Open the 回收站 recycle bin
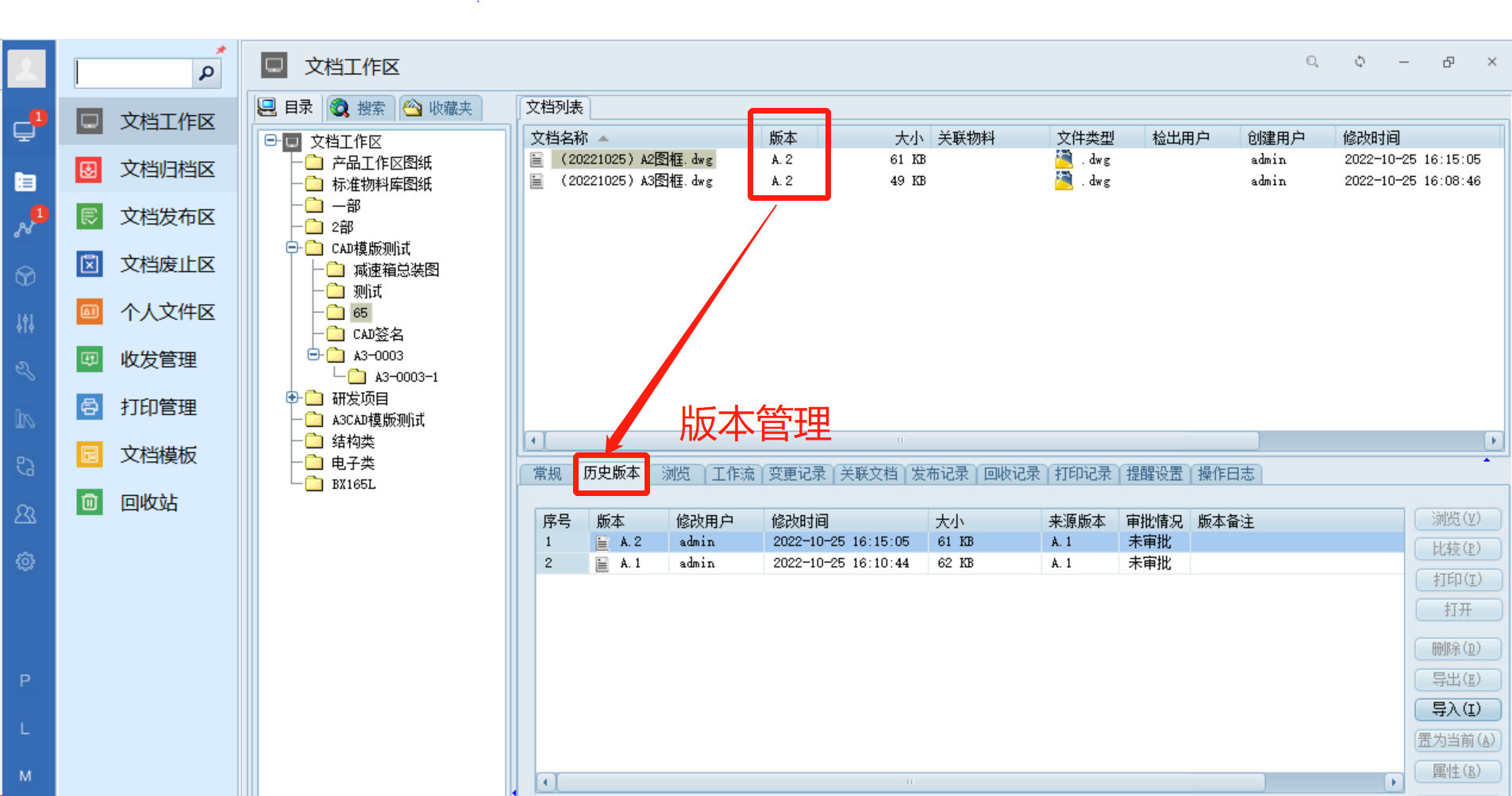Viewport: 1512px width, 796px height. point(148,502)
